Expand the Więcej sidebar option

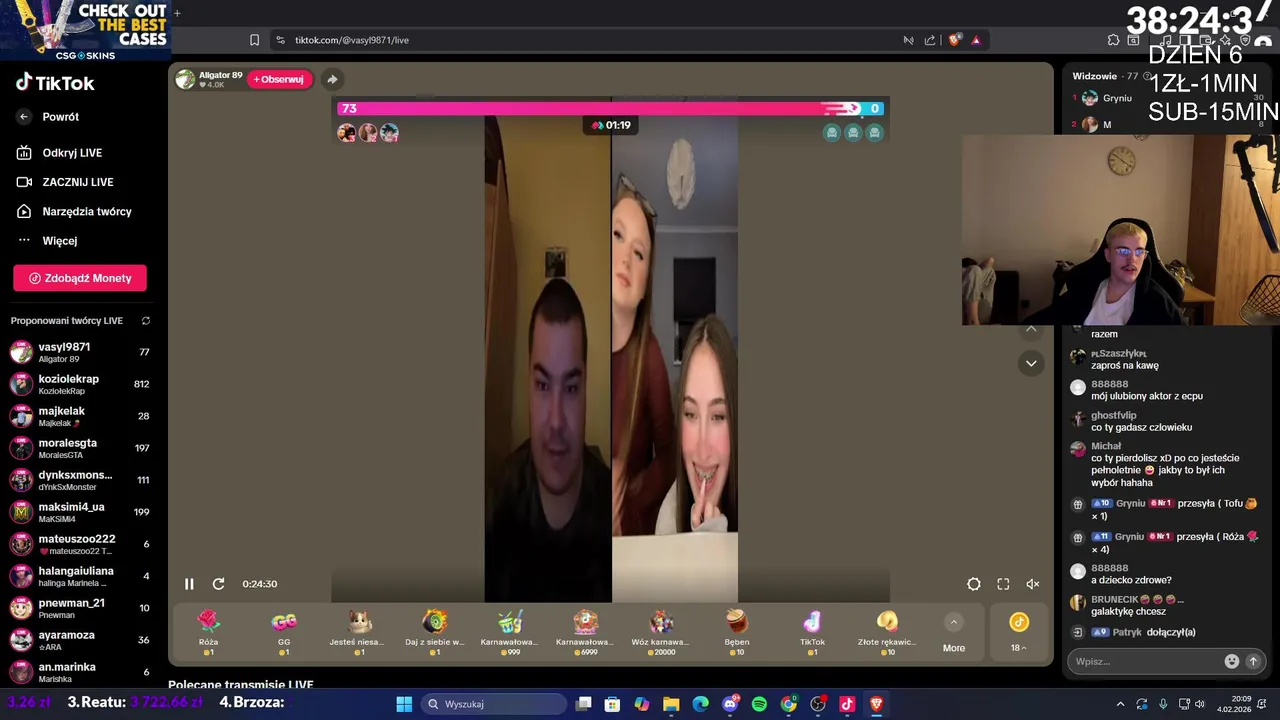click(59, 241)
